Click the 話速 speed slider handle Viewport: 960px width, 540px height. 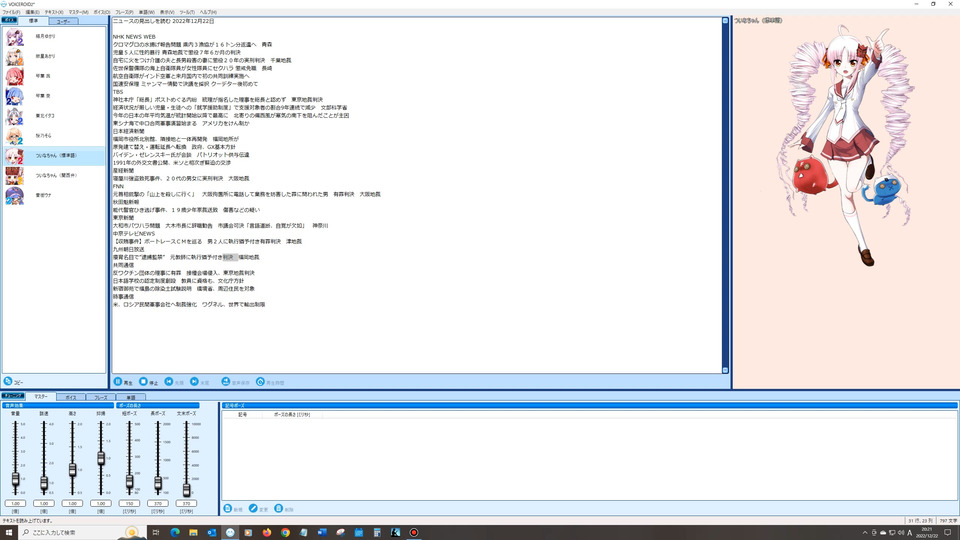44,483
